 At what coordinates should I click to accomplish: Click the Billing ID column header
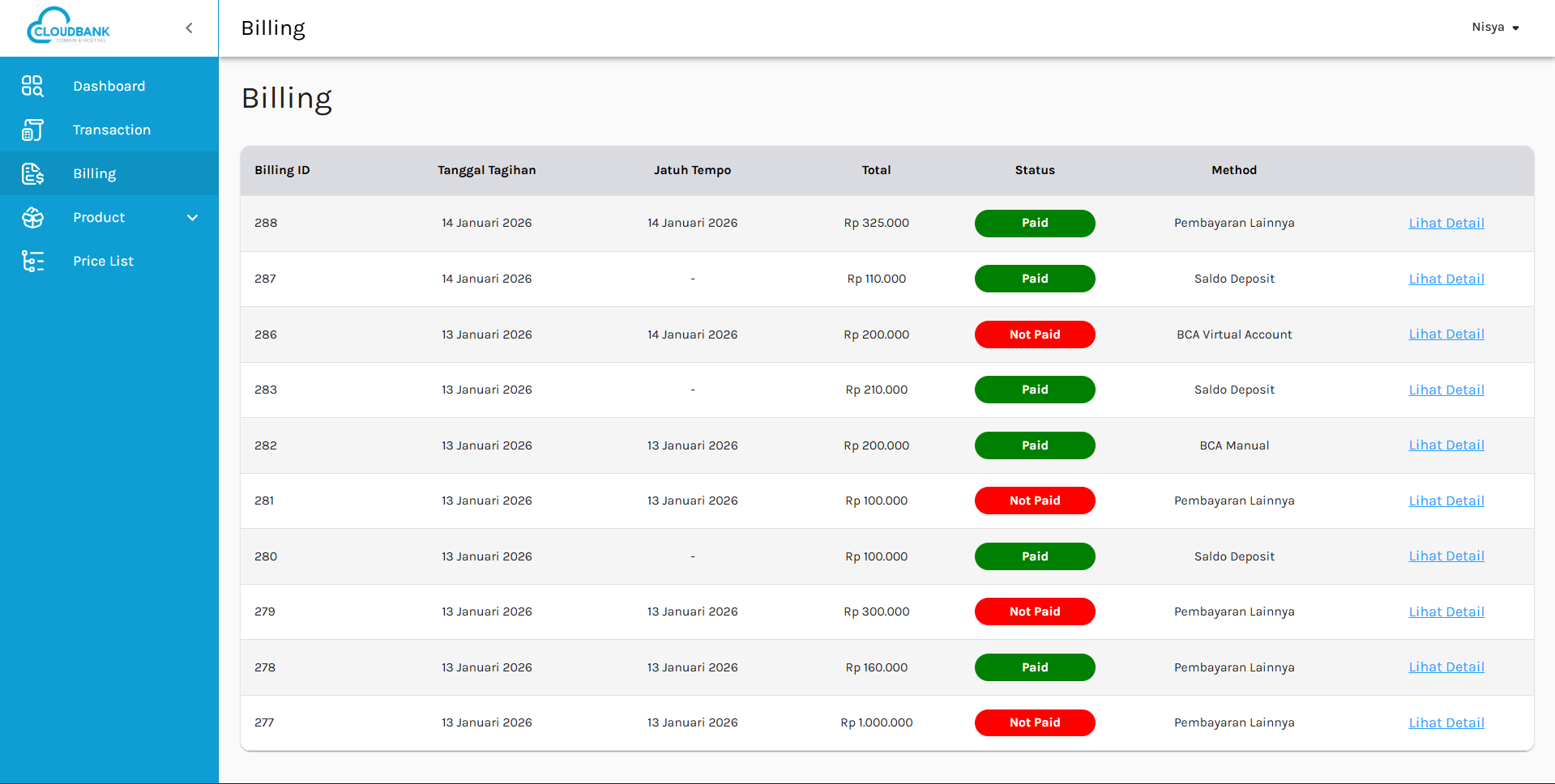click(282, 170)
